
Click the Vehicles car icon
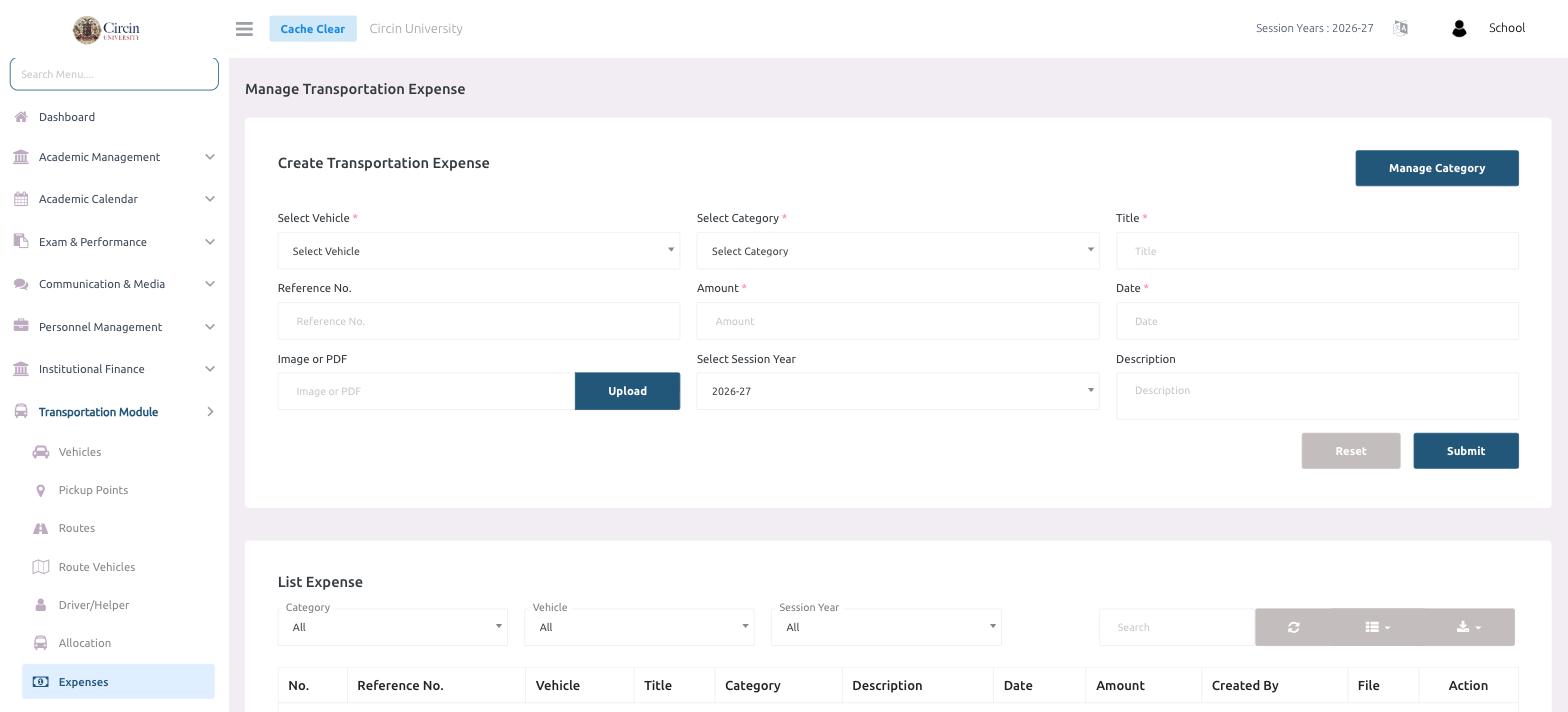point(41,452)
